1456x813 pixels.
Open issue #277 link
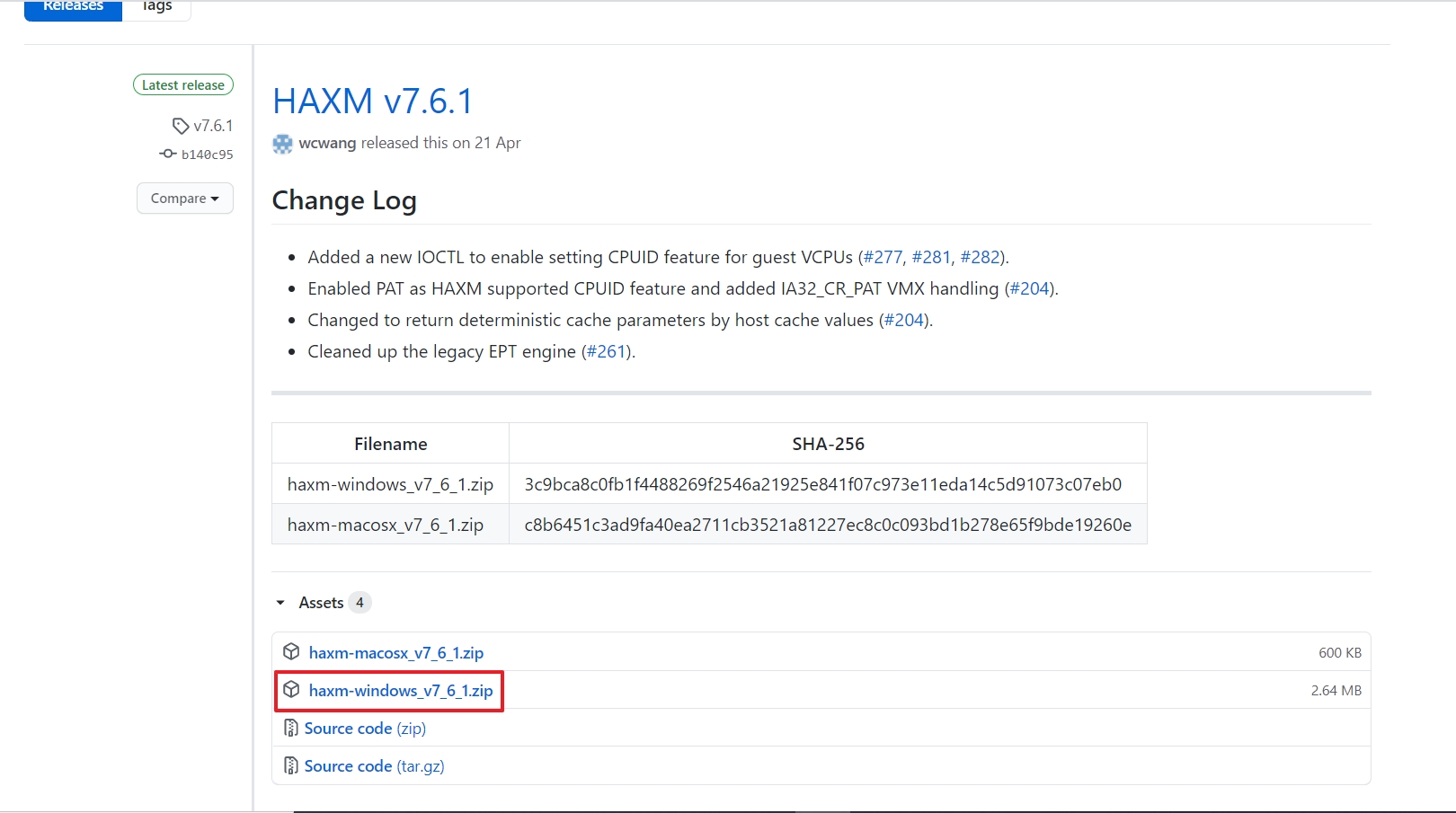point(883,257)
